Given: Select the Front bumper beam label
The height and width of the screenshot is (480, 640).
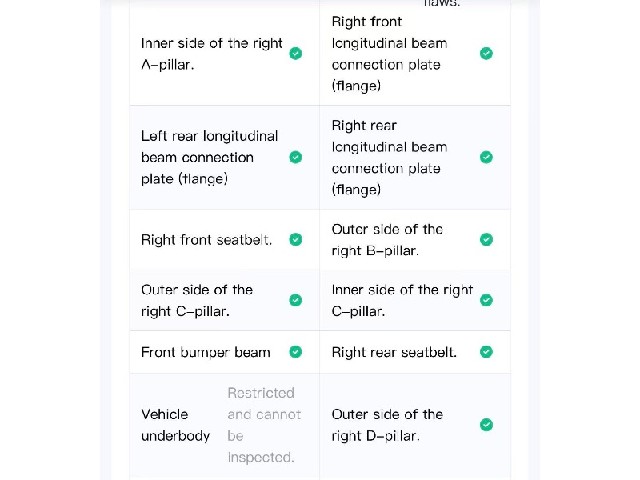Looking at the screenshot, I should point(206,352).
